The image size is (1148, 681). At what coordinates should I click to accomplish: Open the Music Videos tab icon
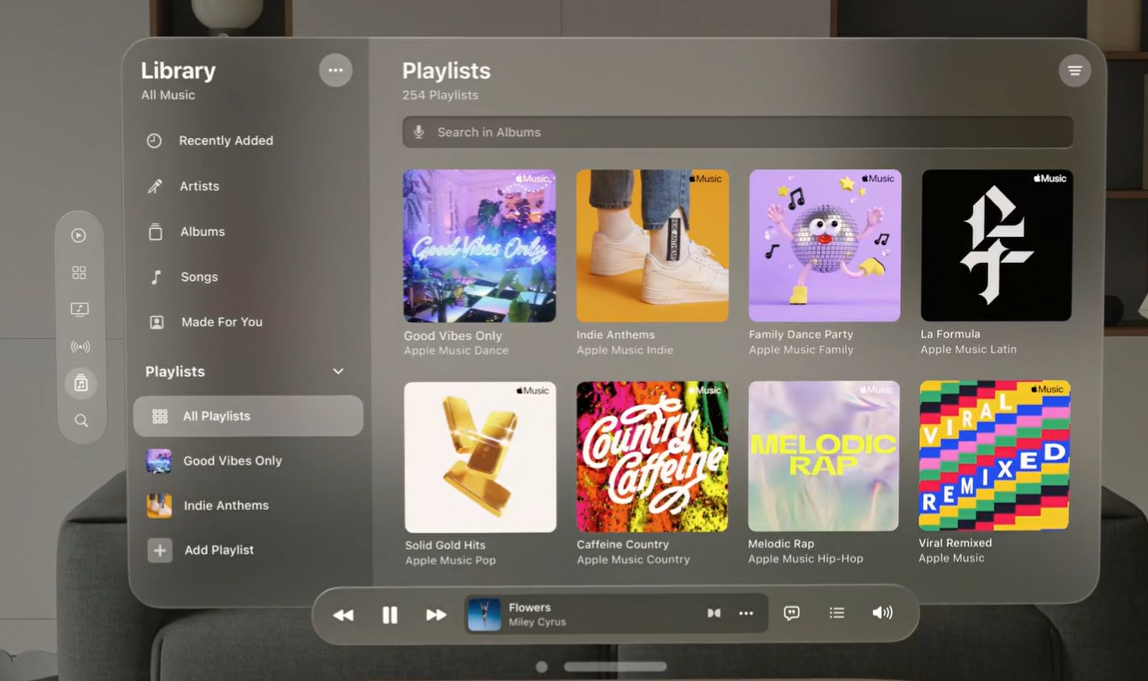point(79,309)
